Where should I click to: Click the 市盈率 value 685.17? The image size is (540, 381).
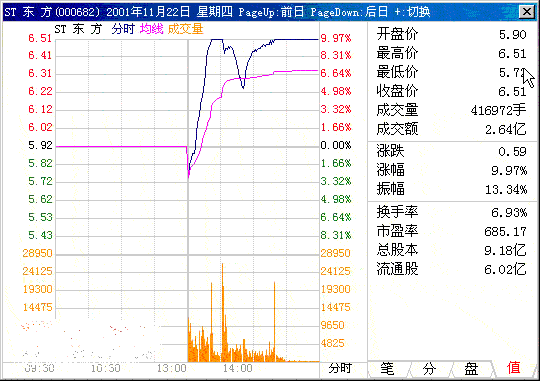point(505,232)
